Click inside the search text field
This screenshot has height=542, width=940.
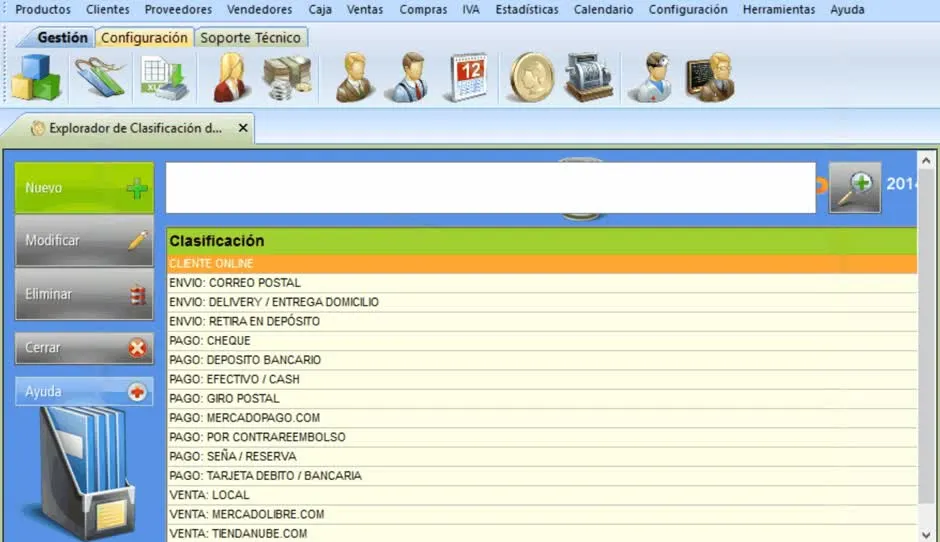[x=490, y=188]
